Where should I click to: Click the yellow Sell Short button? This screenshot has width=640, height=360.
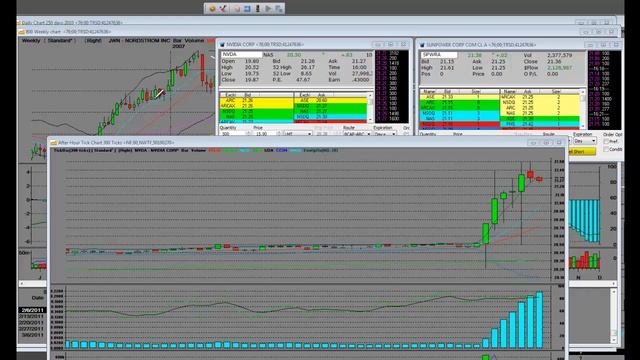582,151
